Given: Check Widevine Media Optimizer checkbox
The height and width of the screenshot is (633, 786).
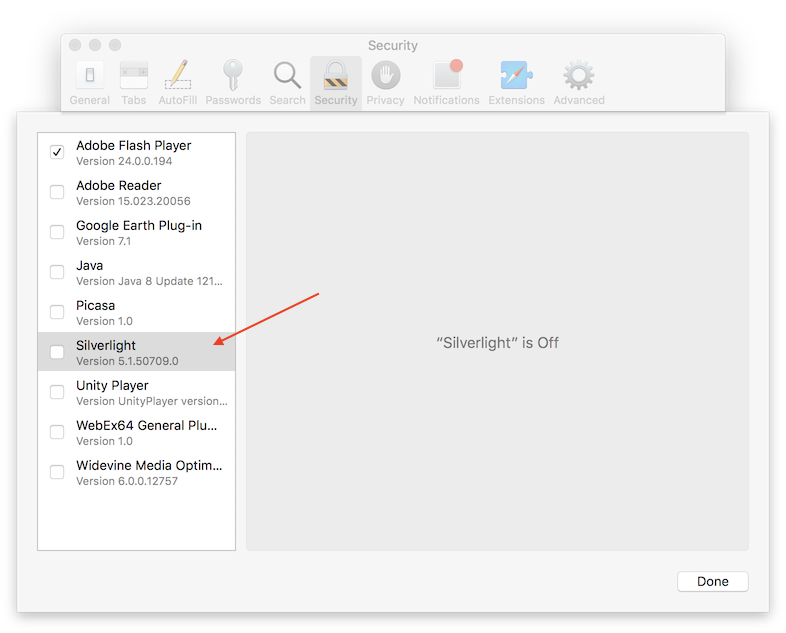Looking at the screenshot, I should click(x=57, y=472).
